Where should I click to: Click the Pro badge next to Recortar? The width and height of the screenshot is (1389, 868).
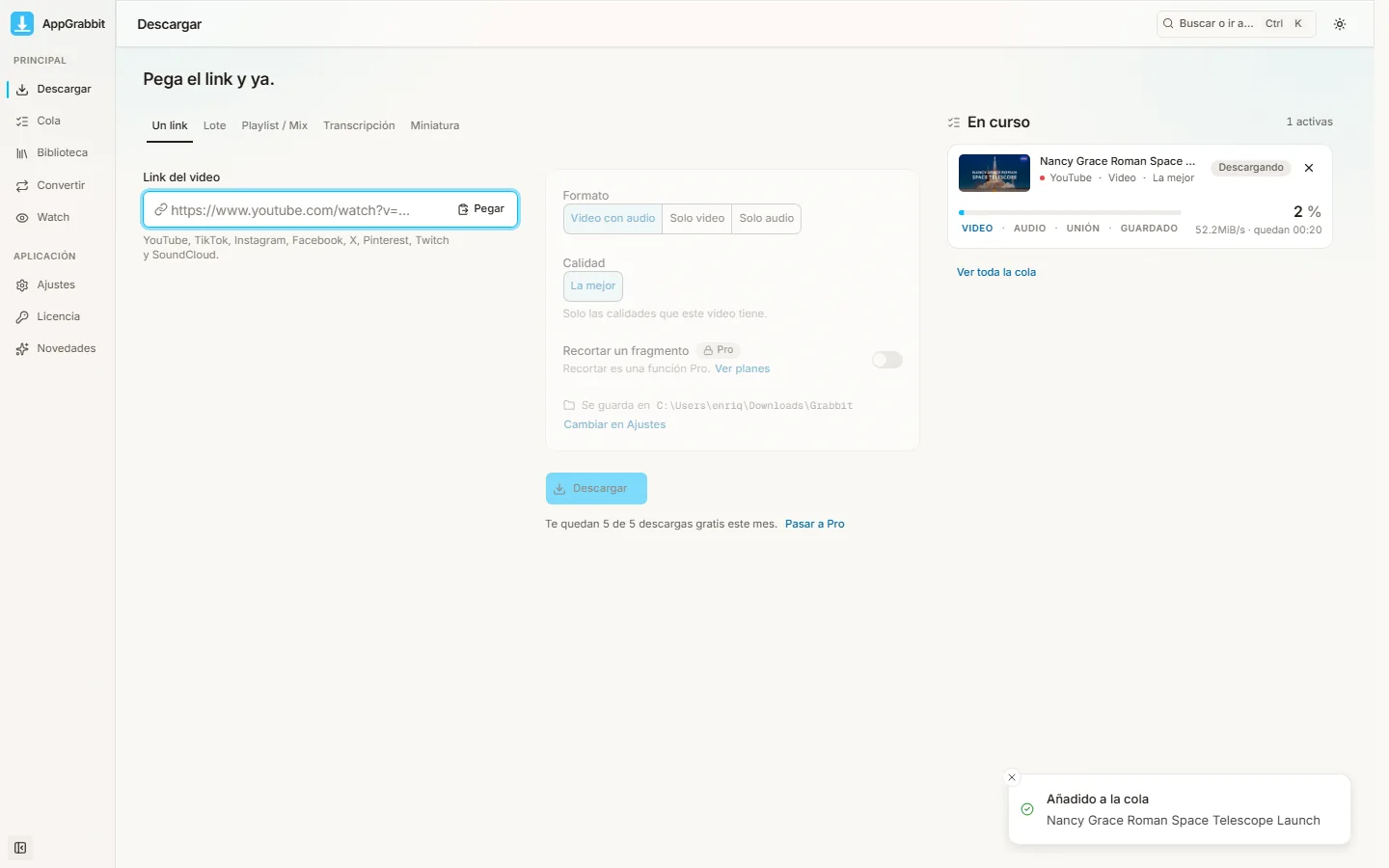719,351
